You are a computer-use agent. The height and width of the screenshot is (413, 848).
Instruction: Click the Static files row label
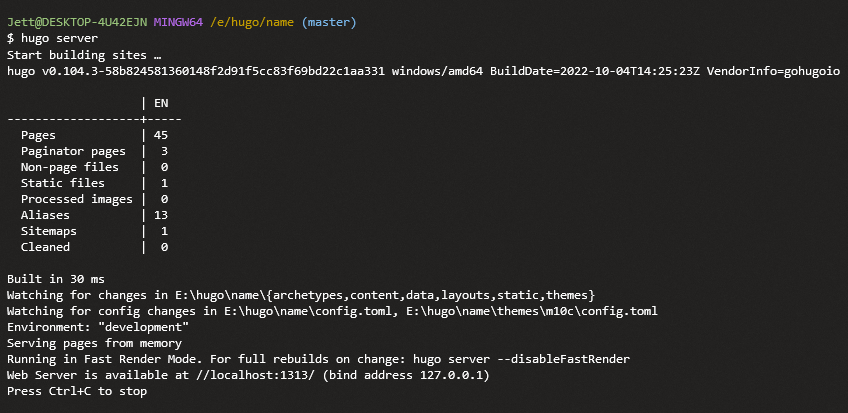(63, 183)
